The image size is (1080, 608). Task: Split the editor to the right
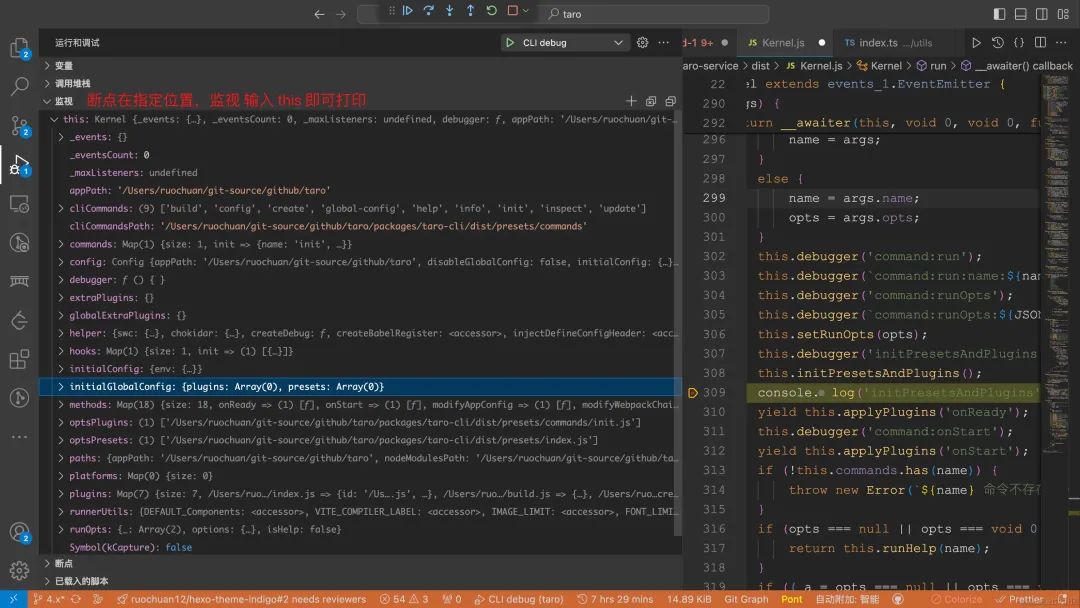coord(1041,43)
